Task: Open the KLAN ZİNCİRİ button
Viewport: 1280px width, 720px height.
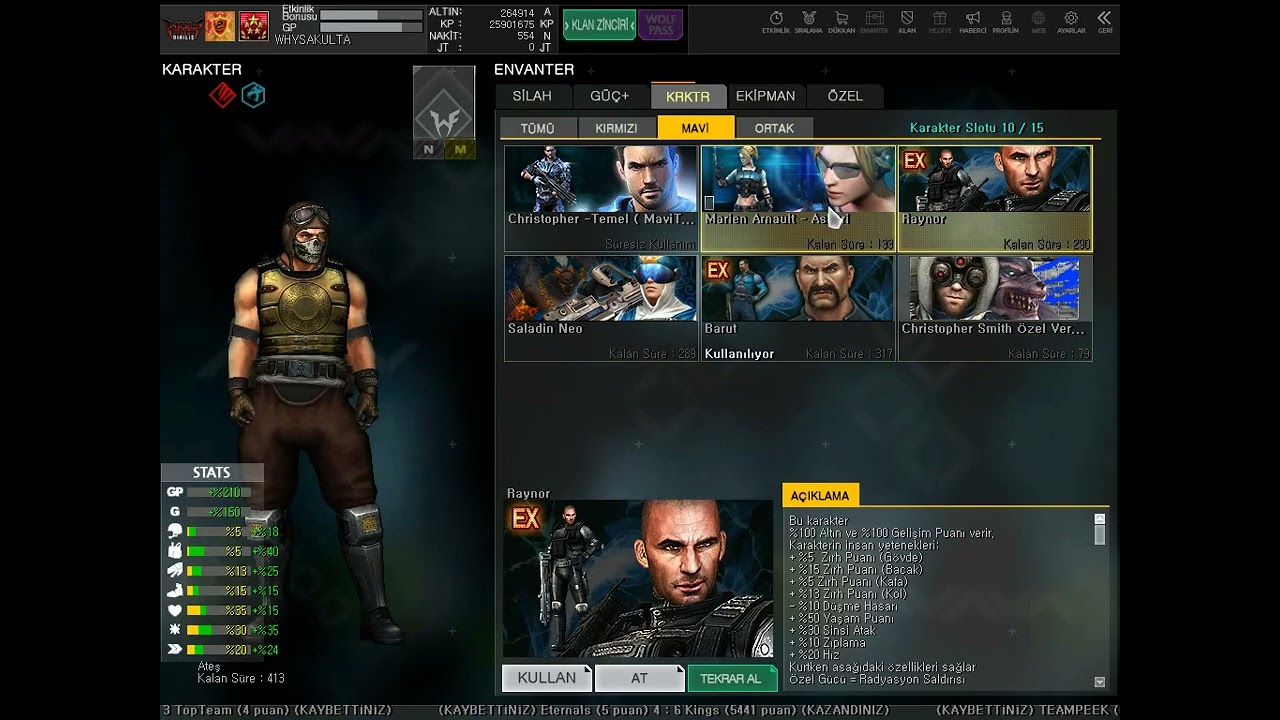Action: tap(599, 25)
